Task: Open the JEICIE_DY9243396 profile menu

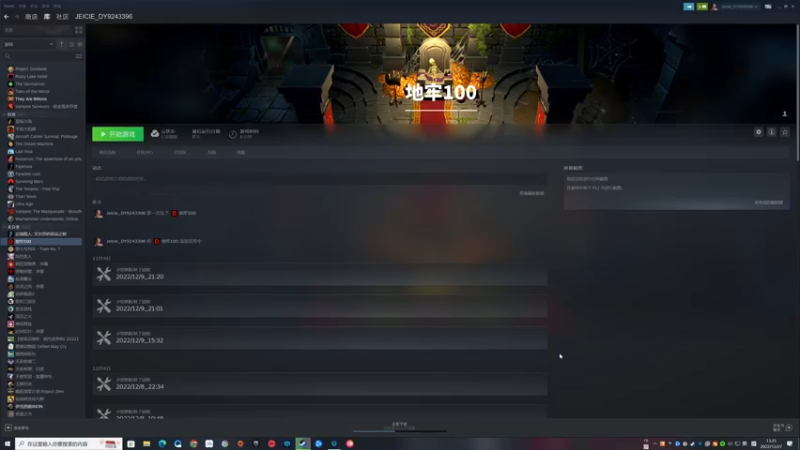Action: point(104,17)
